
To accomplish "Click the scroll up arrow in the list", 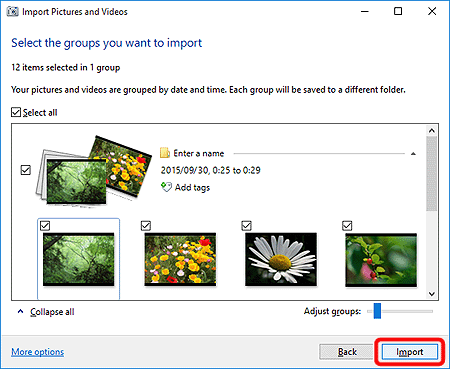I will pyautogui.click(x=432, y=131).
